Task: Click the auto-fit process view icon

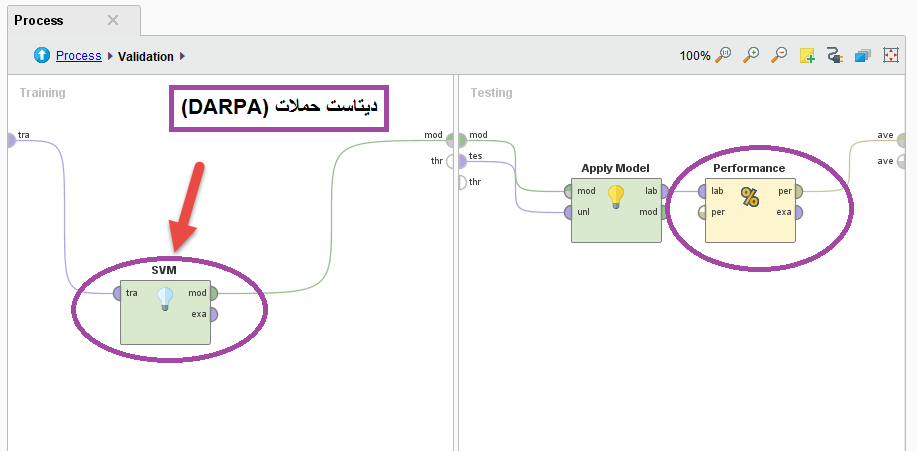Action: coord(891,56)
